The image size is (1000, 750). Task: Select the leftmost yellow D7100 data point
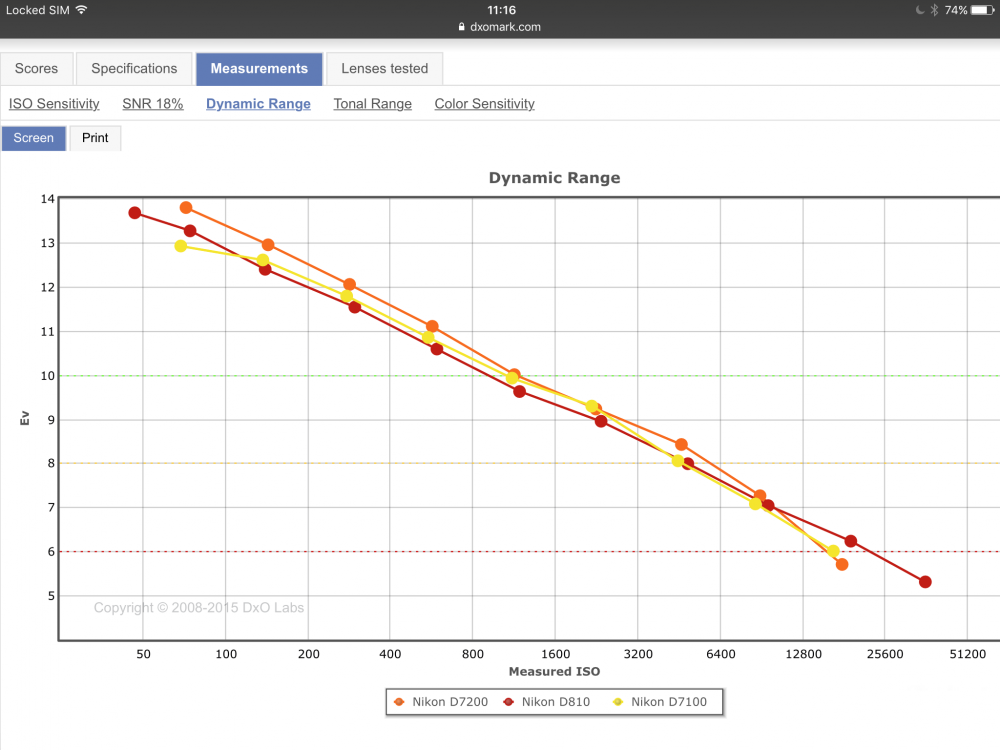click(181, 246)
